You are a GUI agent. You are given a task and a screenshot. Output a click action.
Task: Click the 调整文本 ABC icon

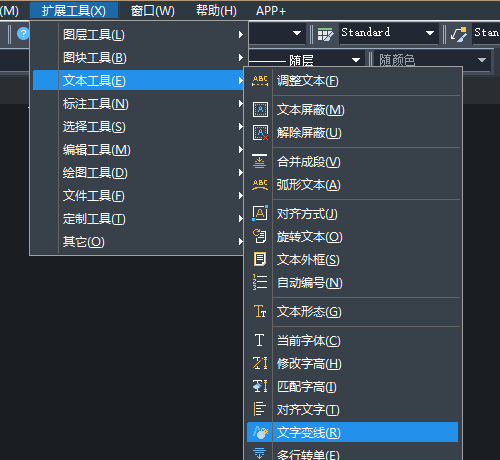click(260, 81)
